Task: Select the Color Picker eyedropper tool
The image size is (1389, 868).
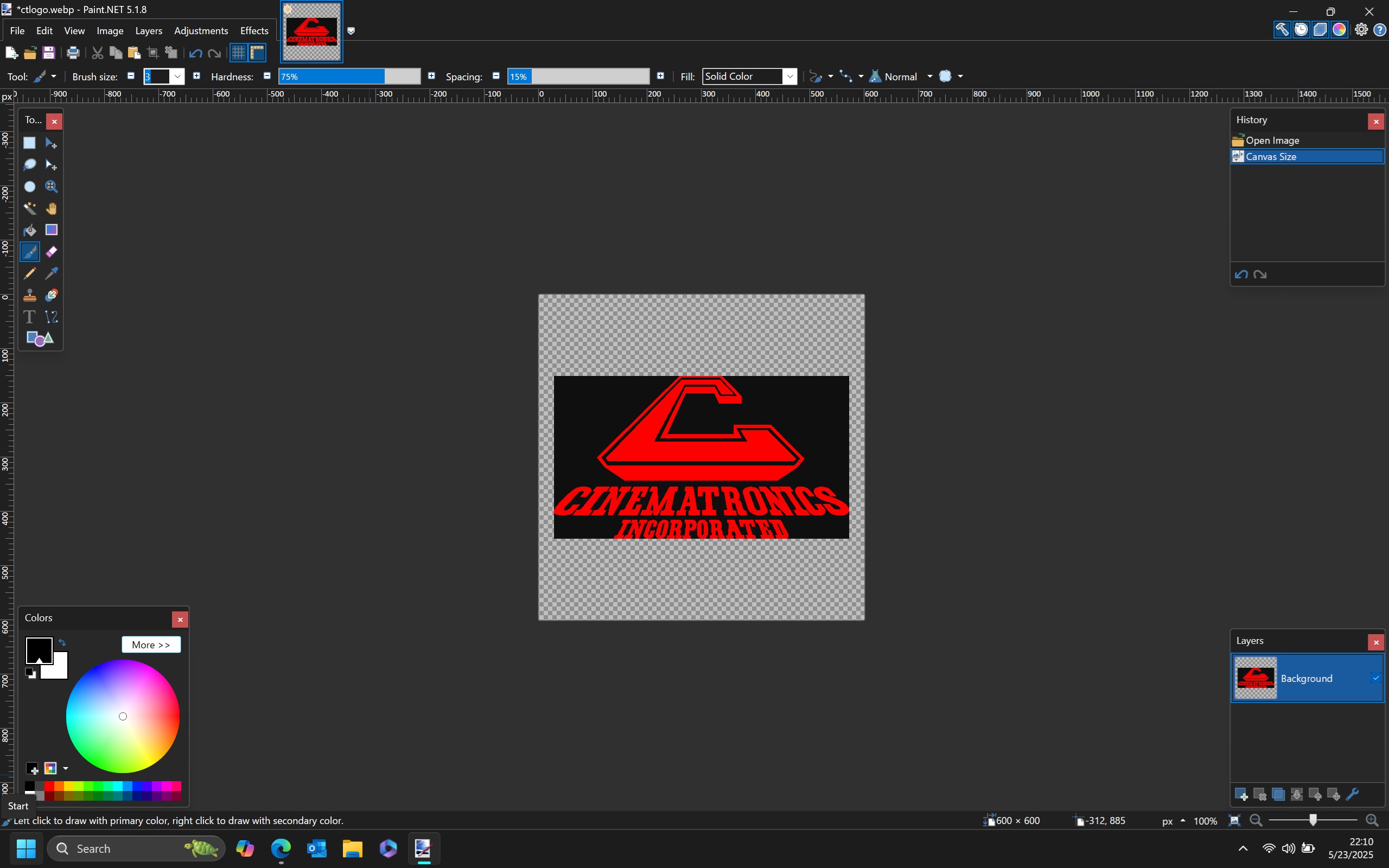Action: click(52, 274)
